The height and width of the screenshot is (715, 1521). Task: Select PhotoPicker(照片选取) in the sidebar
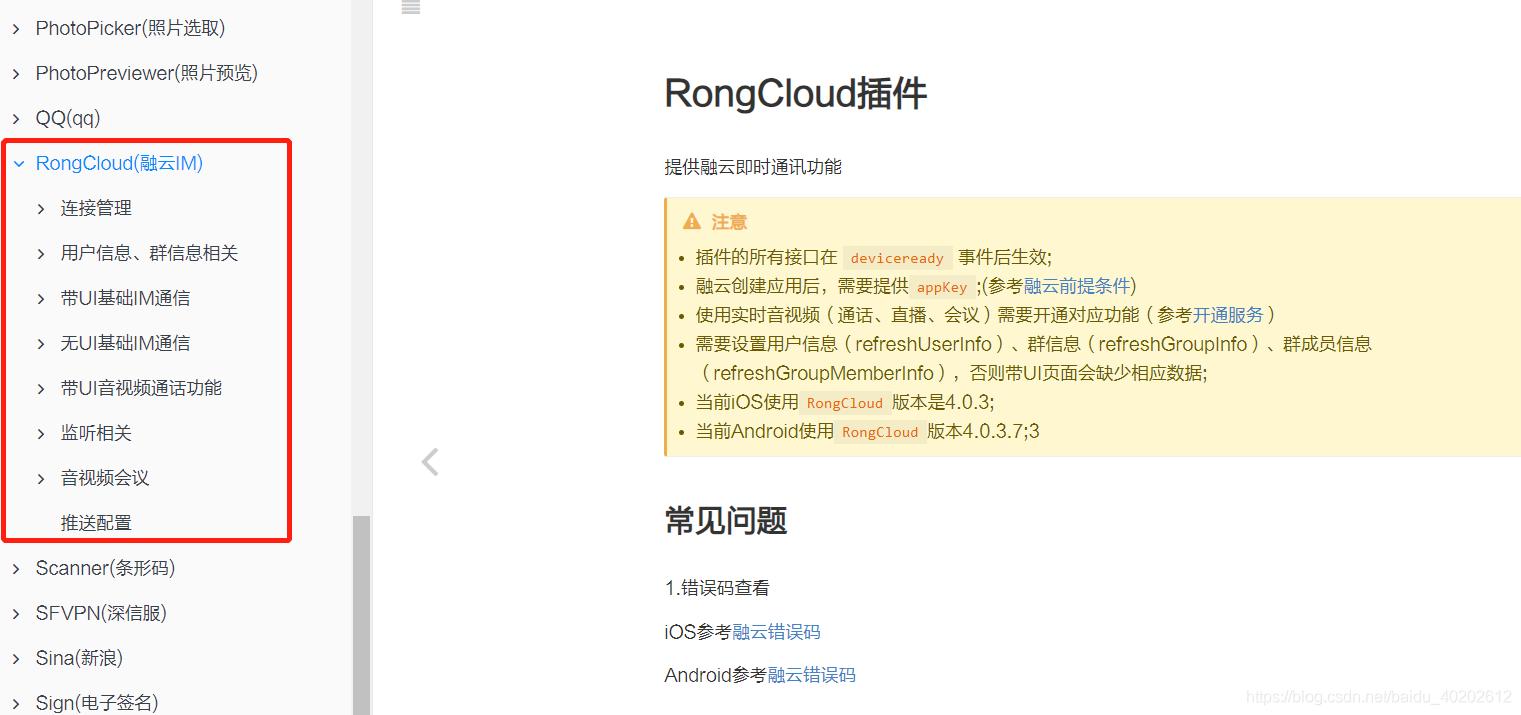(130, 27)
